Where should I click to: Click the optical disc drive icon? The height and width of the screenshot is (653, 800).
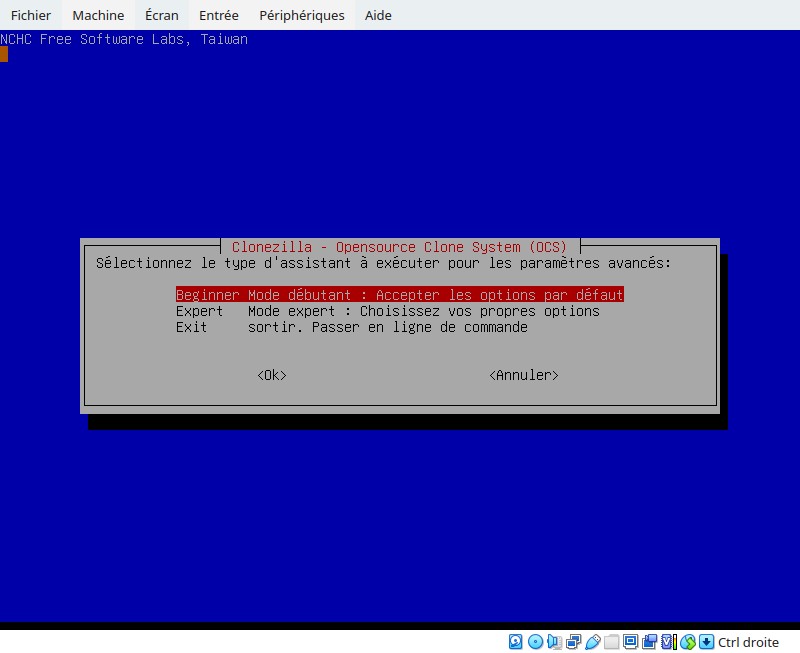pyautogui.click(x=535, y=642)
